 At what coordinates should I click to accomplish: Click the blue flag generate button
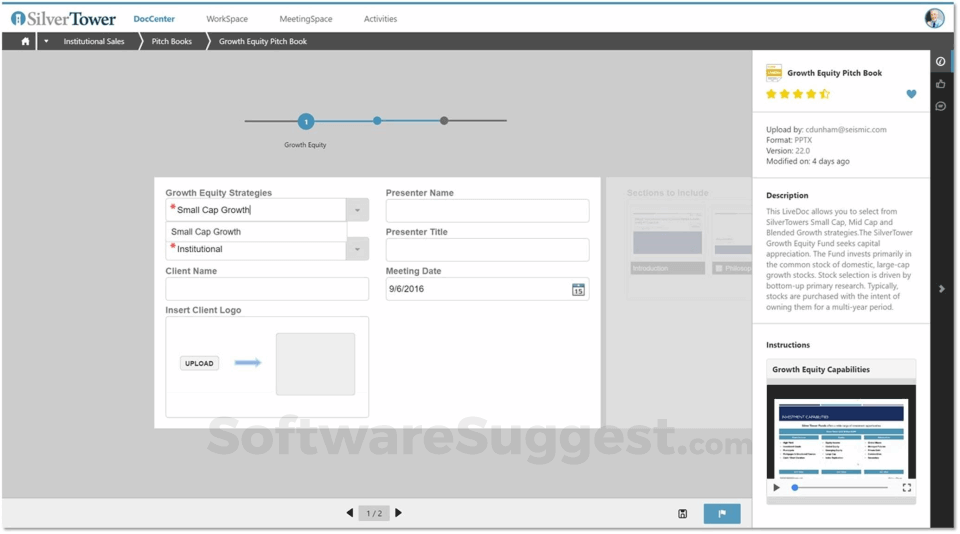(x=722, y=514)
